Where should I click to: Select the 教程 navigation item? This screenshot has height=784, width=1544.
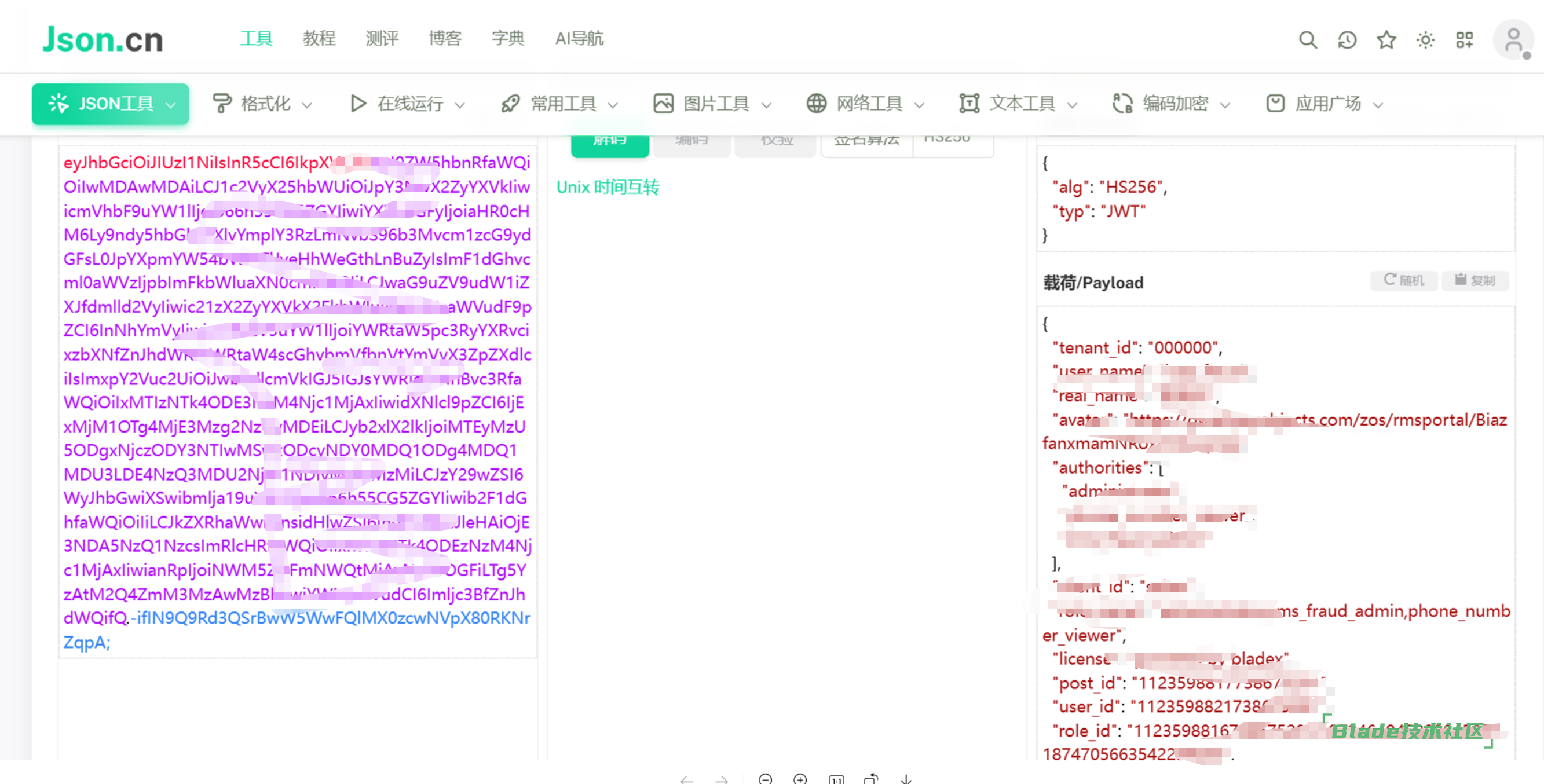[319, 39]
